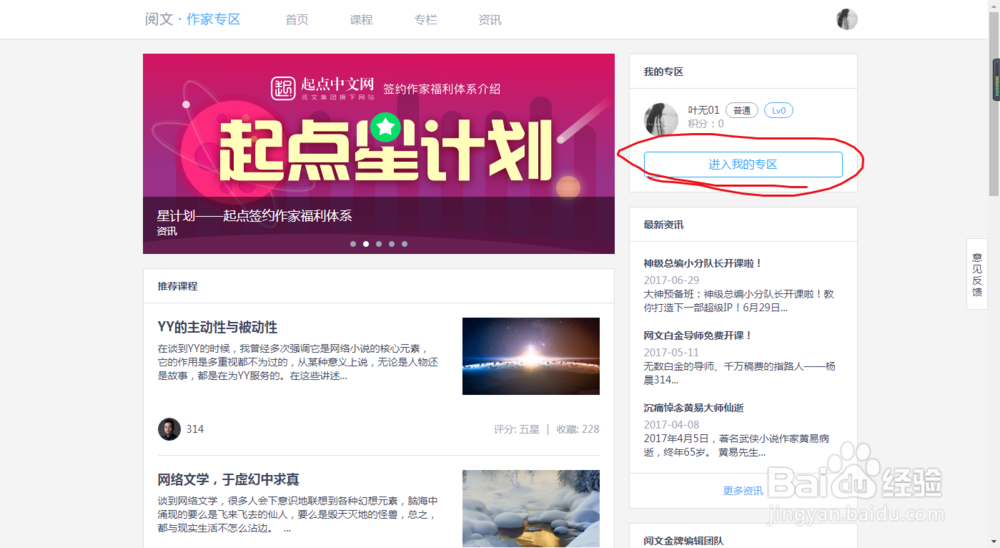This screenshot has height=548, width=1000.
Task: Open banner title 星计划——起点签约作家福利体系
Action: (254, 216)
